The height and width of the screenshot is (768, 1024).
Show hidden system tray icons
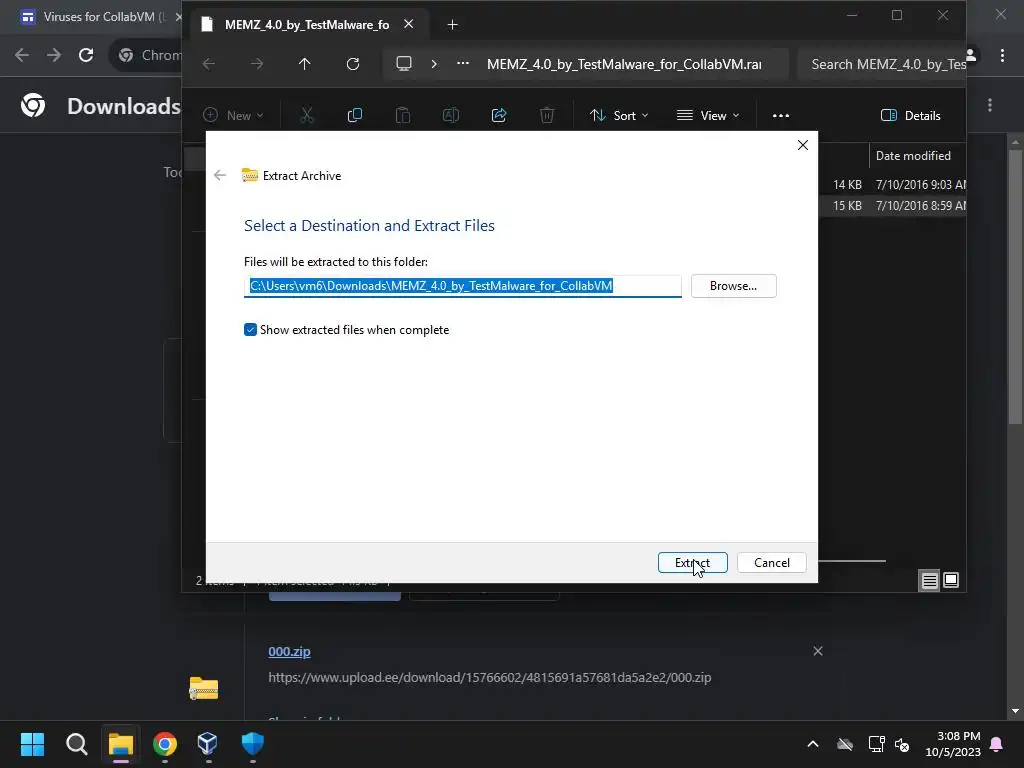[813, 743]
